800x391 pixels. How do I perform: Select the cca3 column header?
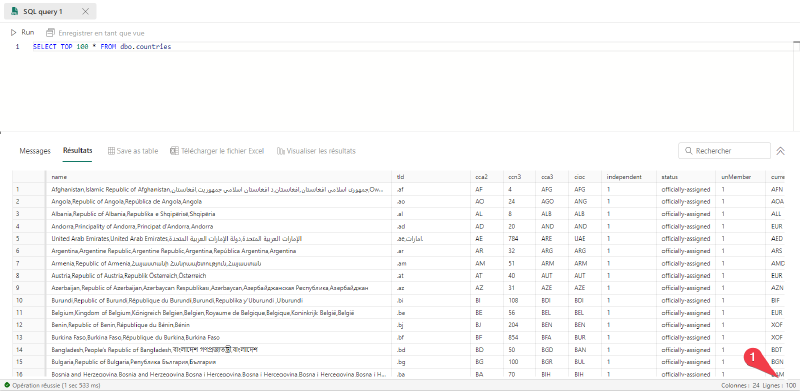tap(553, 177)
